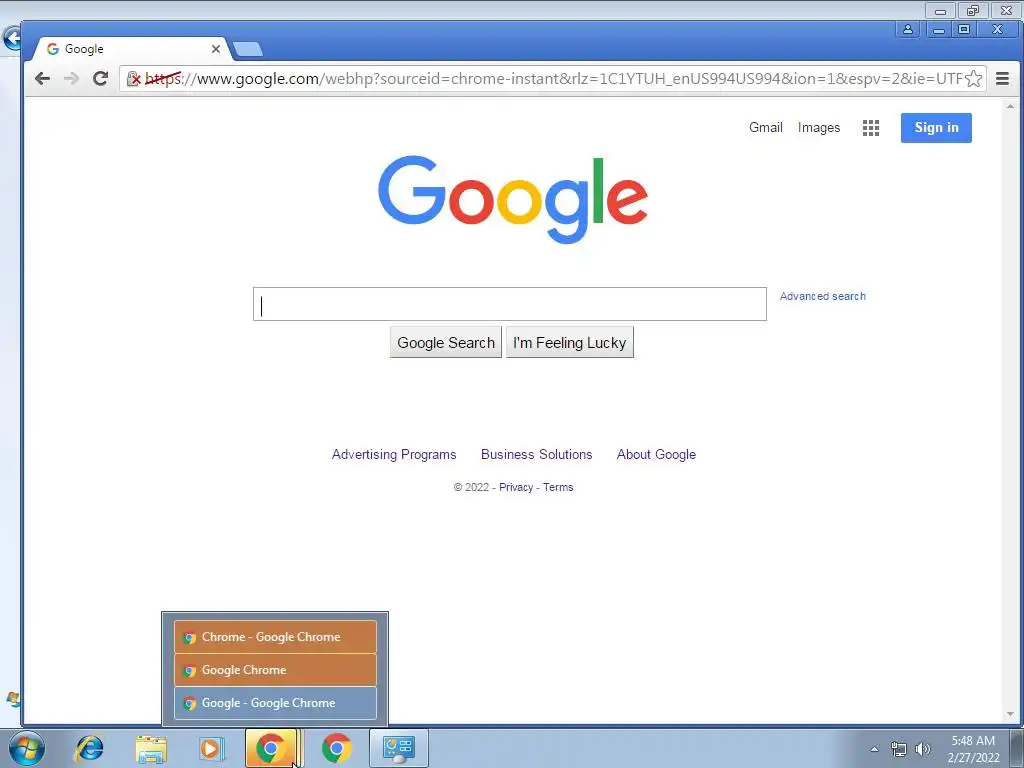Switch to 'Google - Google Chrome' window
This screenshot has width=1024, height=768.
pos(276,703)
